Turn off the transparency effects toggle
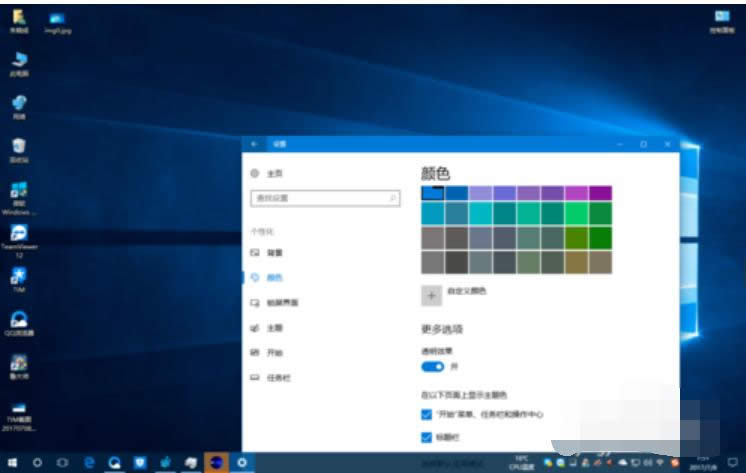This screenshot has width=746, height=473. coord(432,367)
